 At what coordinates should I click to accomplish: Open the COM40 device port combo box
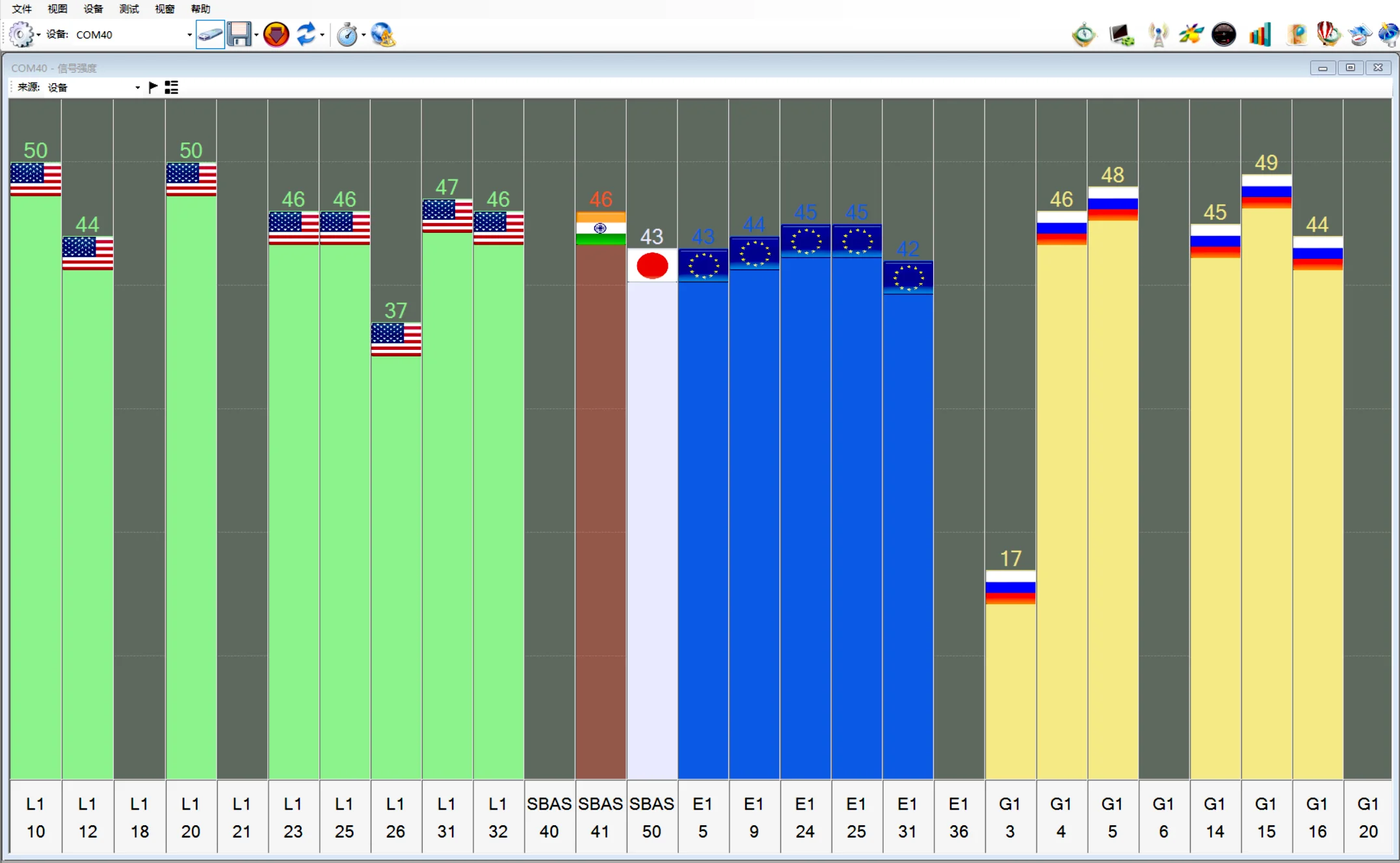click(133, 34)
